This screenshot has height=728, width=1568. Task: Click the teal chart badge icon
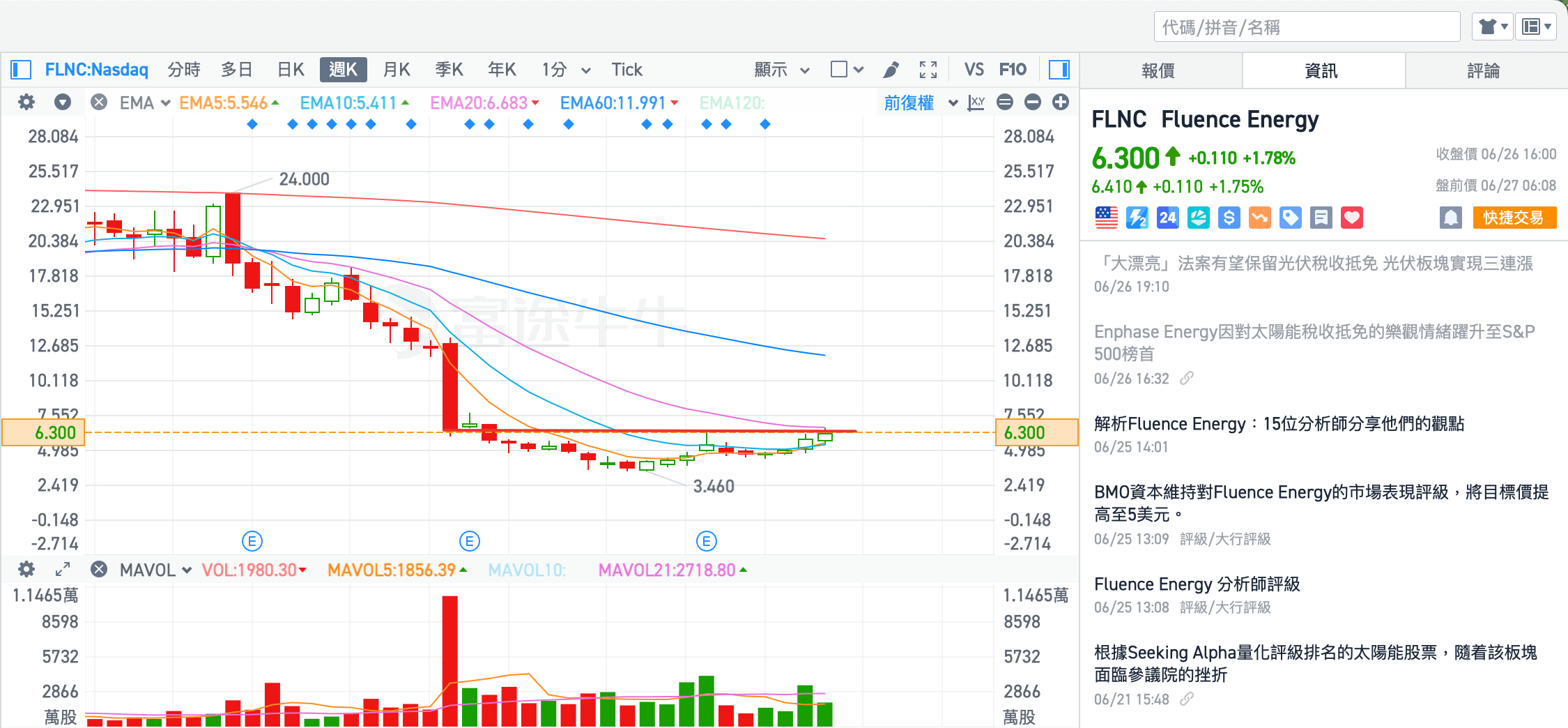coord(1199,218)
